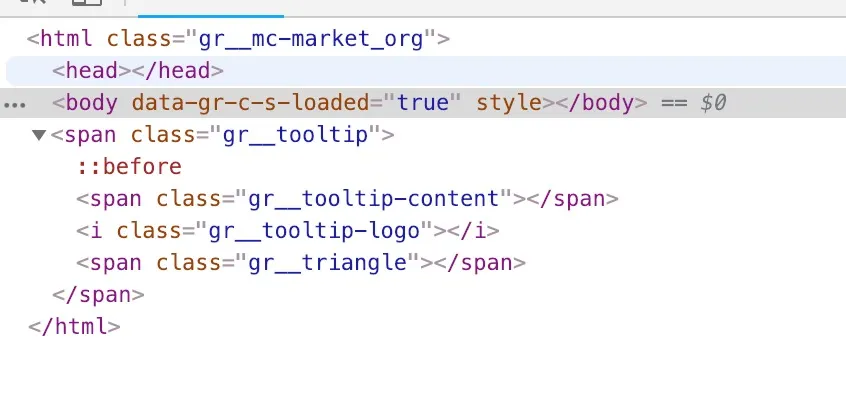The image size is (846, 400).
Task: Click the closing html tag
Action: point(75,326)
